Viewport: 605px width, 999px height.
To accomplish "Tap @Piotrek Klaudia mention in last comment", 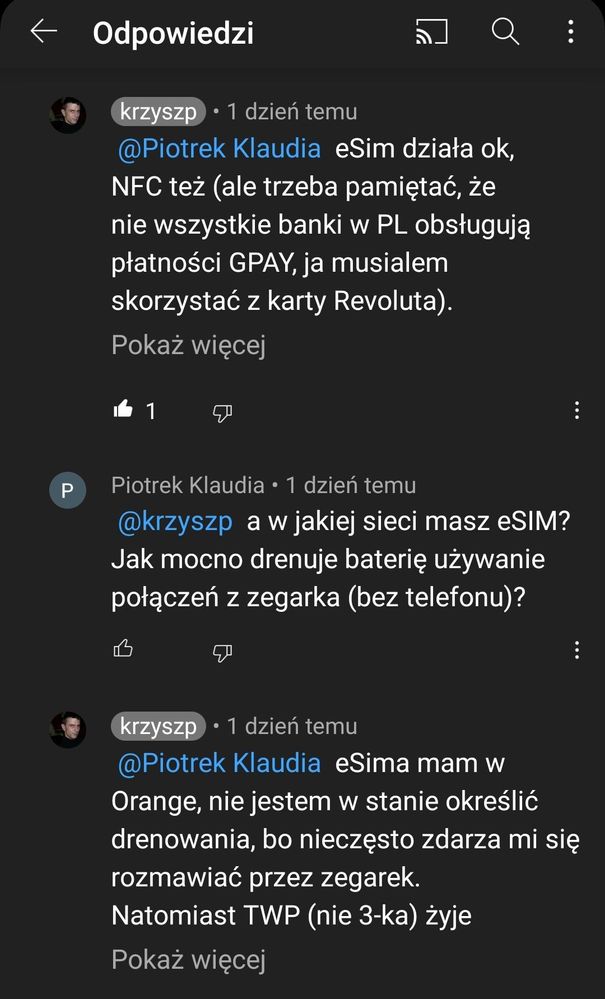I will coord(219,763).
